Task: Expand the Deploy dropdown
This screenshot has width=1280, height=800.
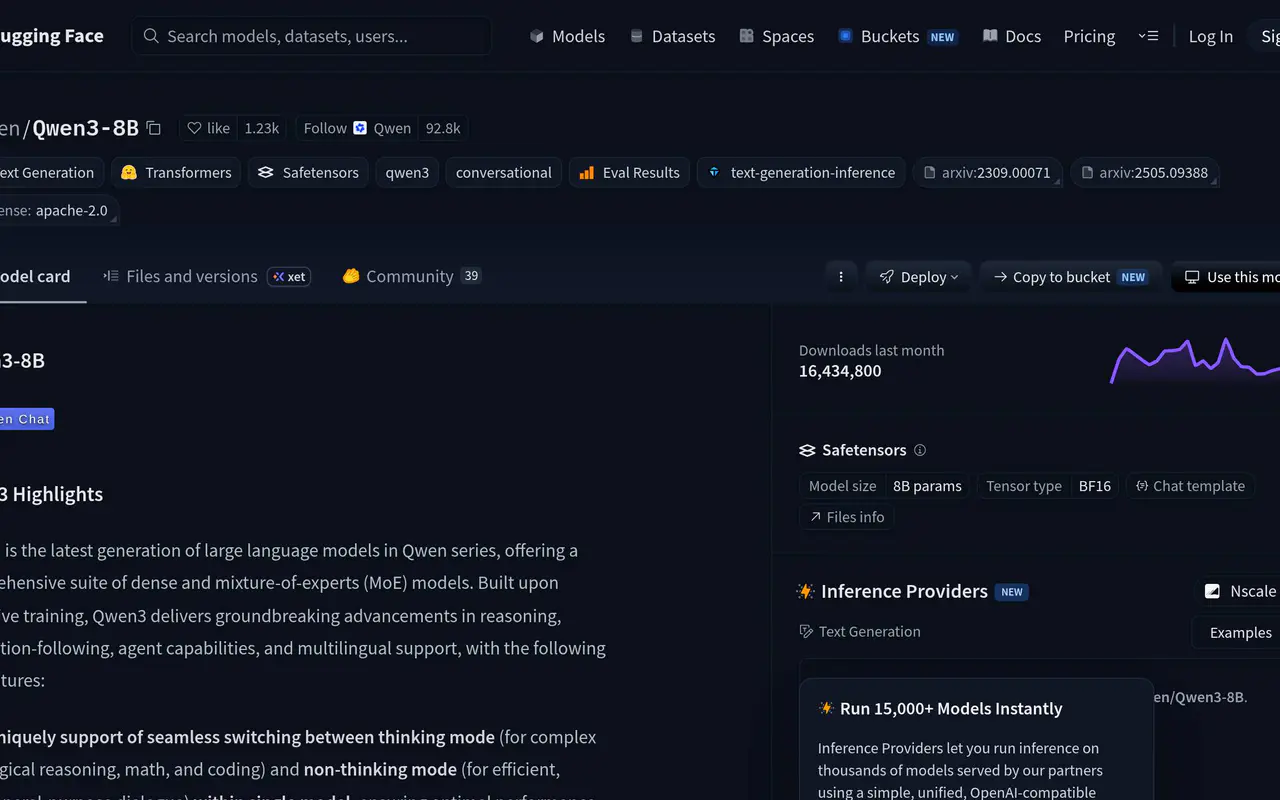Action: tap(918, 277)
